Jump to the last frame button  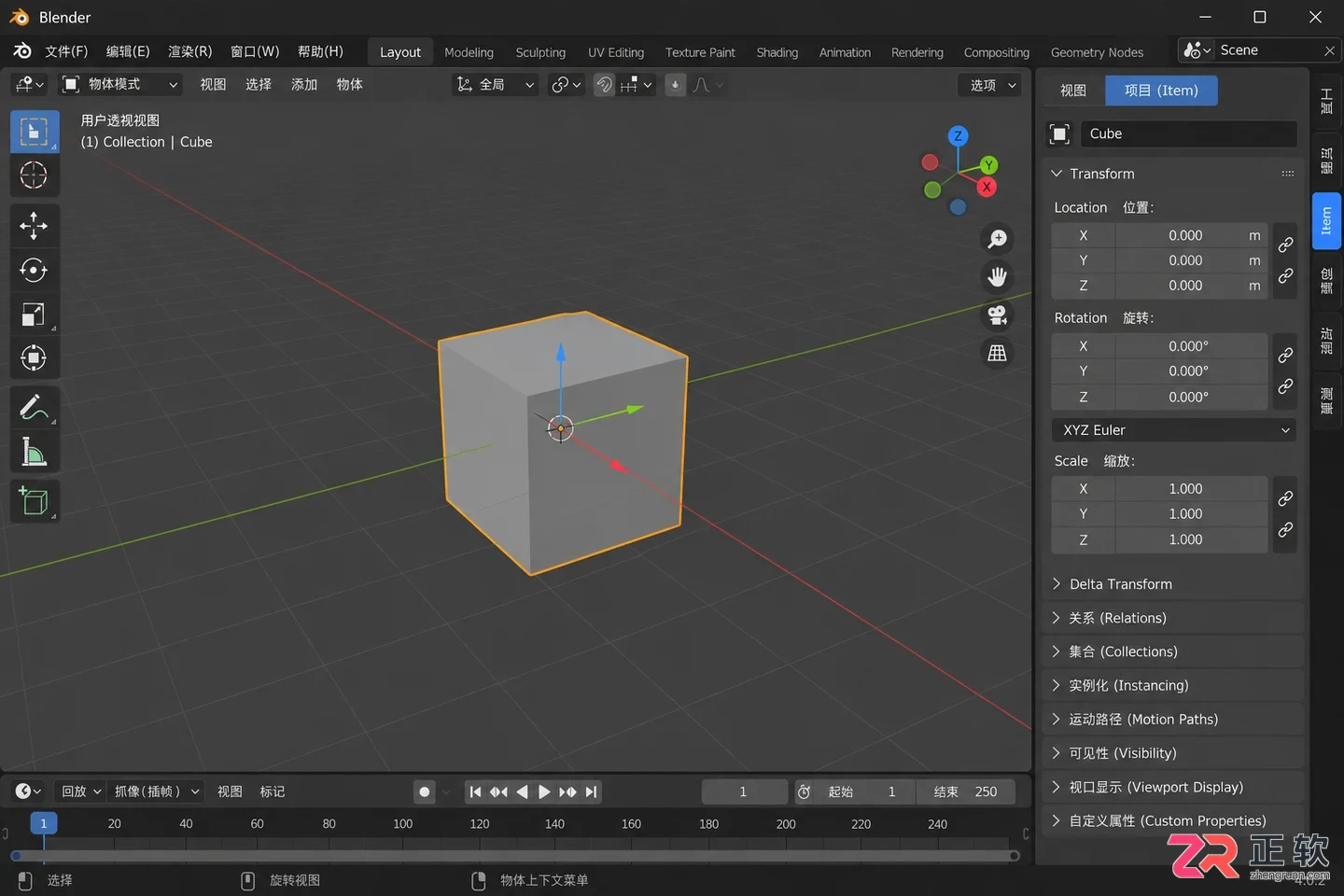[591, 791]
